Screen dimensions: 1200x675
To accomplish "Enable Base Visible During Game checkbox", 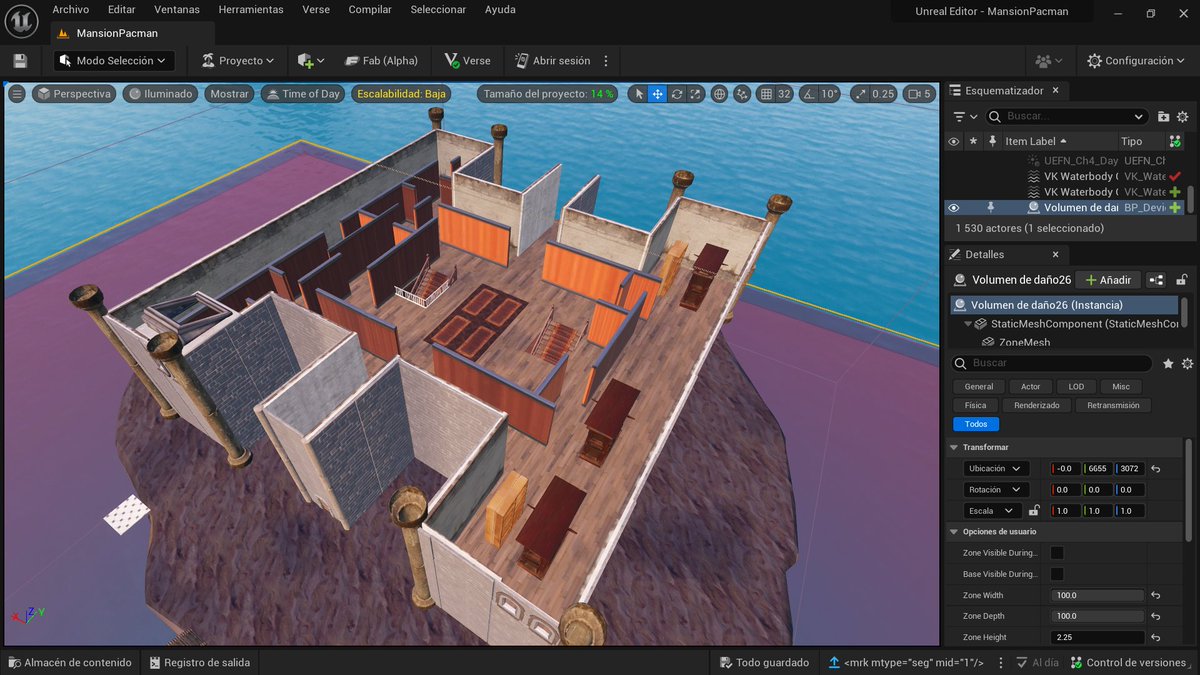I will 1057,574.
